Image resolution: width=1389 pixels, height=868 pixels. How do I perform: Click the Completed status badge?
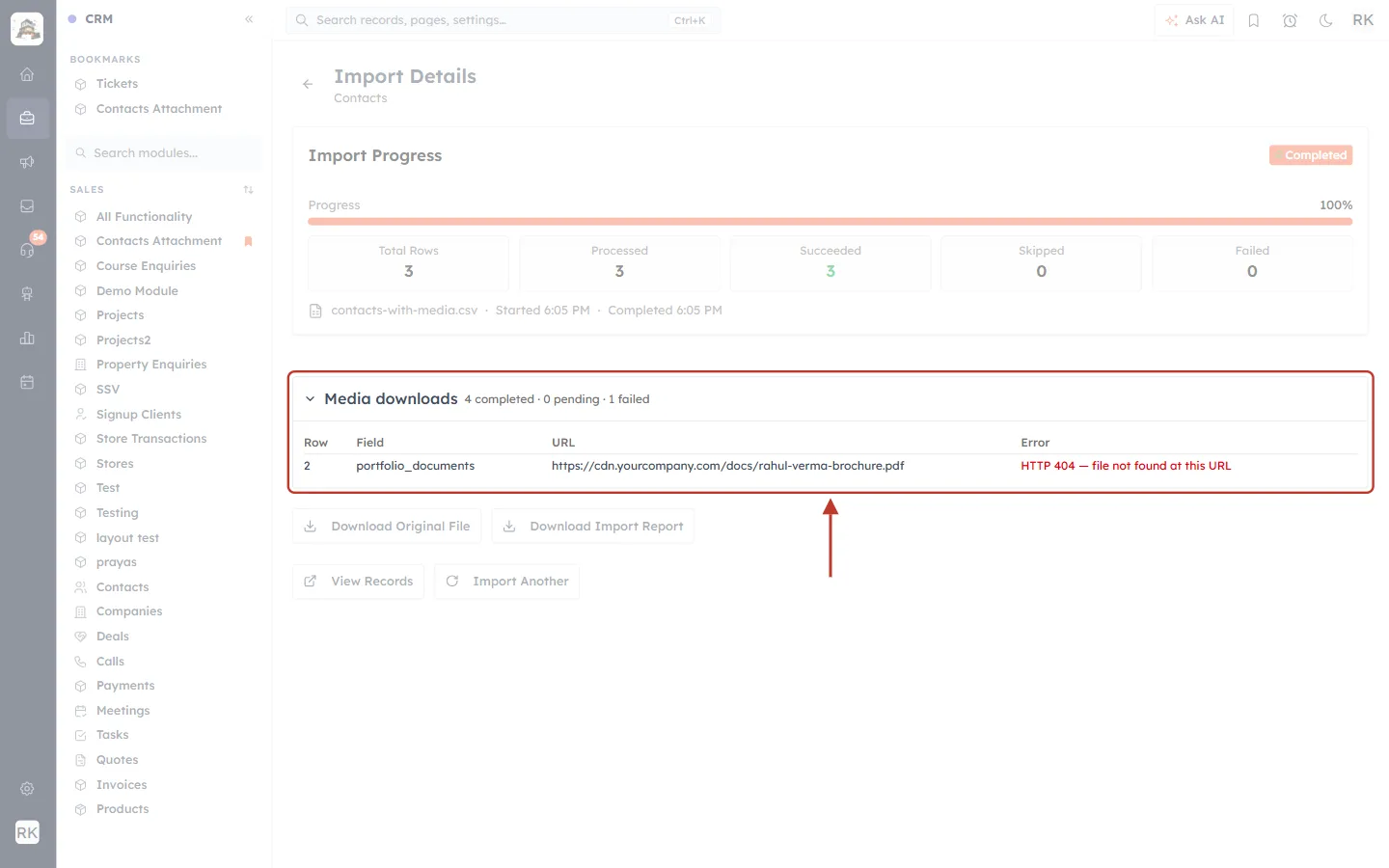[1311, 155]
